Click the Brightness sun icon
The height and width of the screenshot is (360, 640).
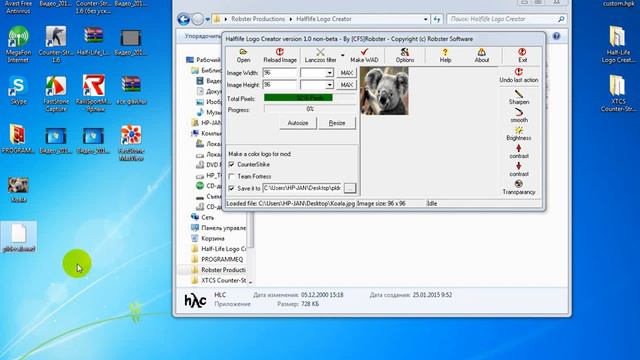click(x=519, y=130)
